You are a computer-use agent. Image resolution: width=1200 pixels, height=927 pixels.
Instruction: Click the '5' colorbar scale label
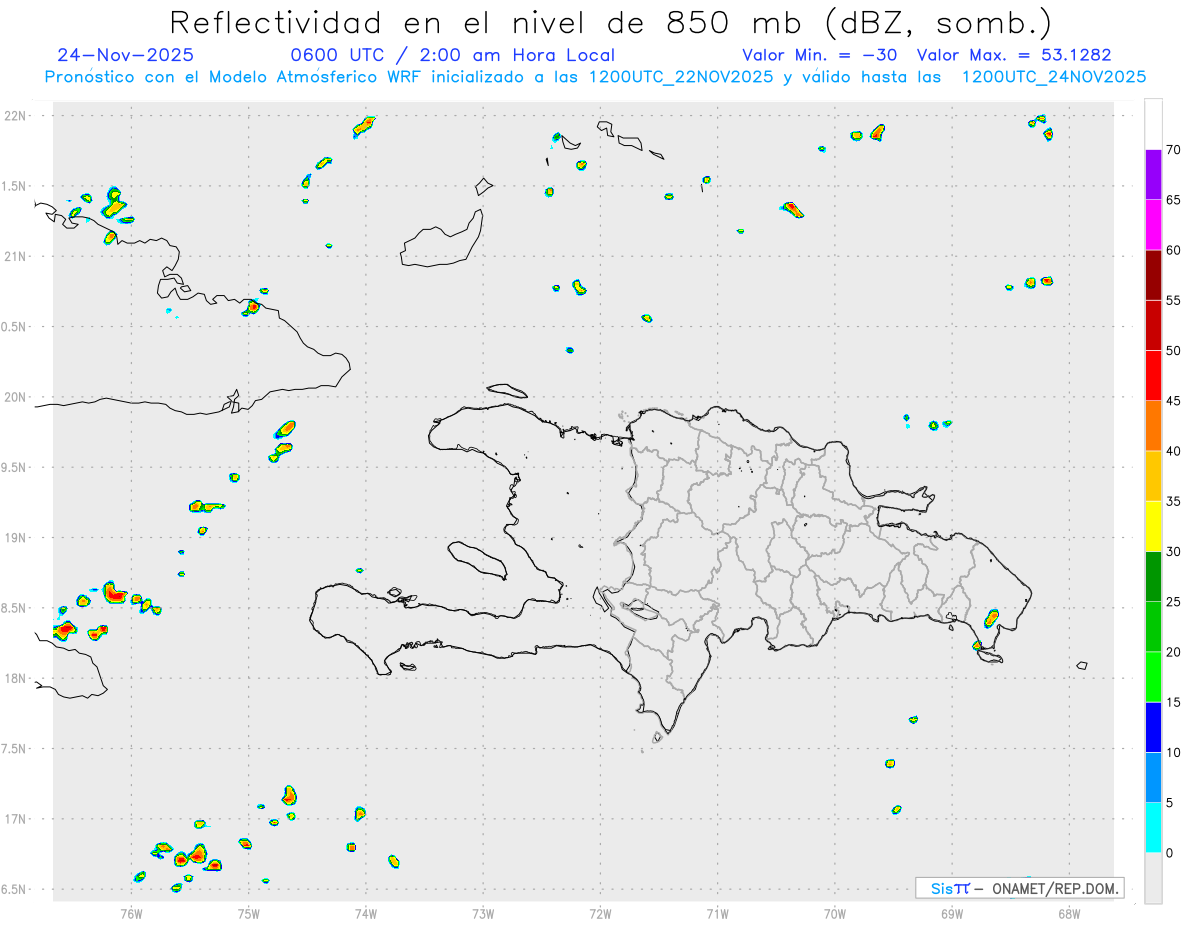[1169, 803]
